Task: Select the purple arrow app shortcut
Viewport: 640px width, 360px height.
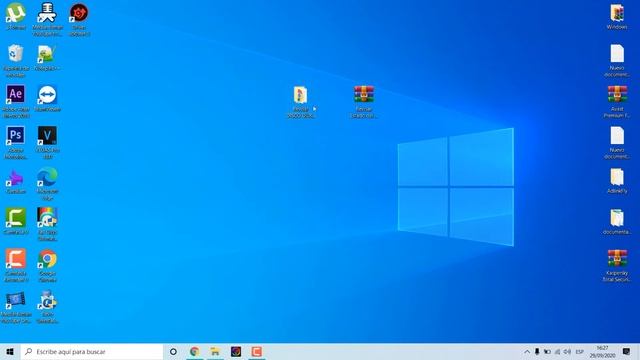Action: [16, 181]
